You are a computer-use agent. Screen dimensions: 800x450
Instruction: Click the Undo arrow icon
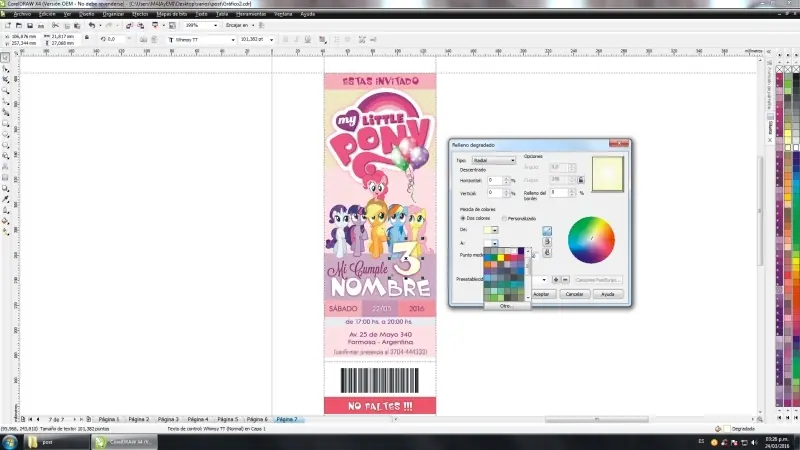pyautogui.click(x=92, y=25)
